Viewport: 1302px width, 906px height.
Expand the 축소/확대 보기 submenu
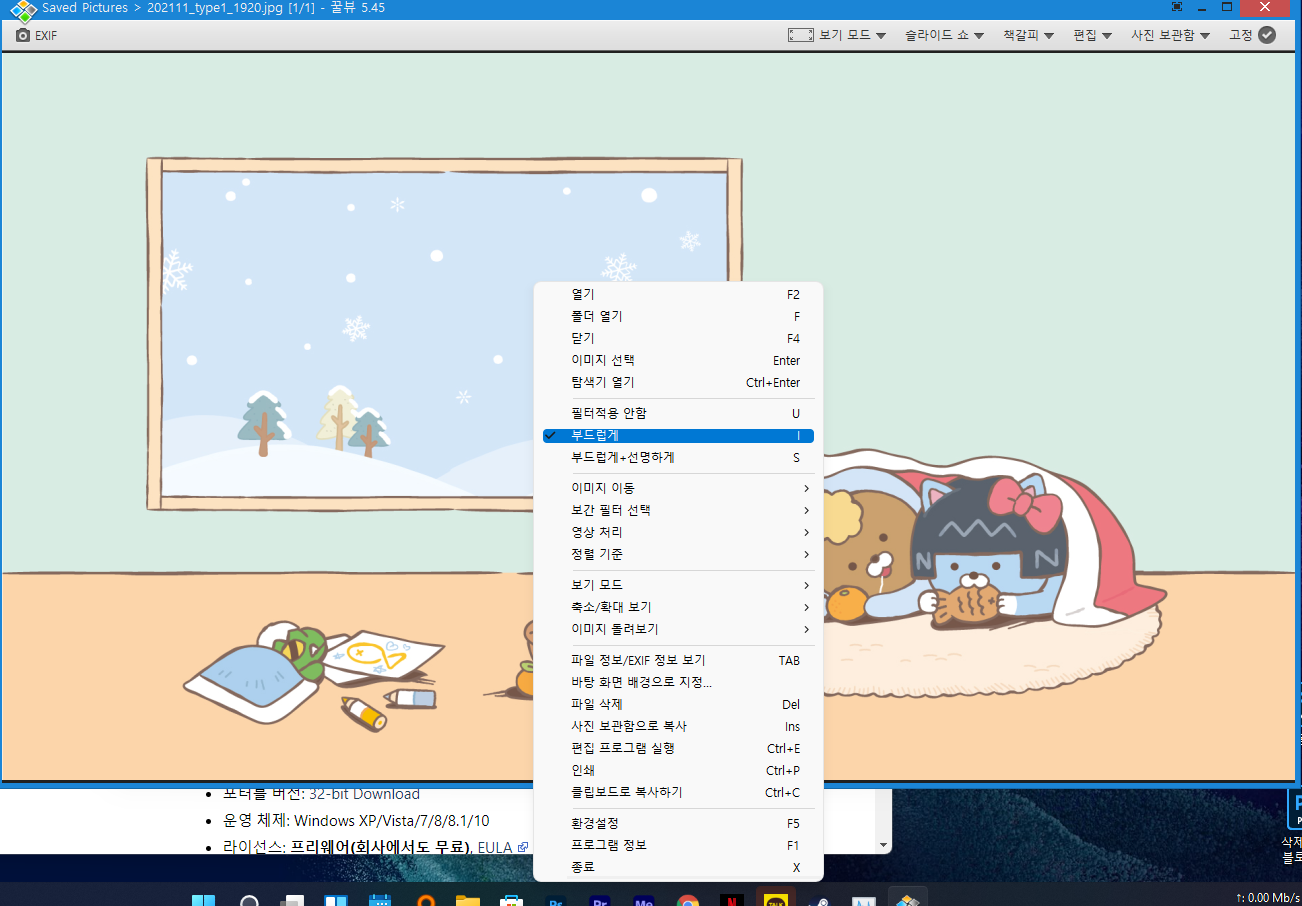(679, 607)
